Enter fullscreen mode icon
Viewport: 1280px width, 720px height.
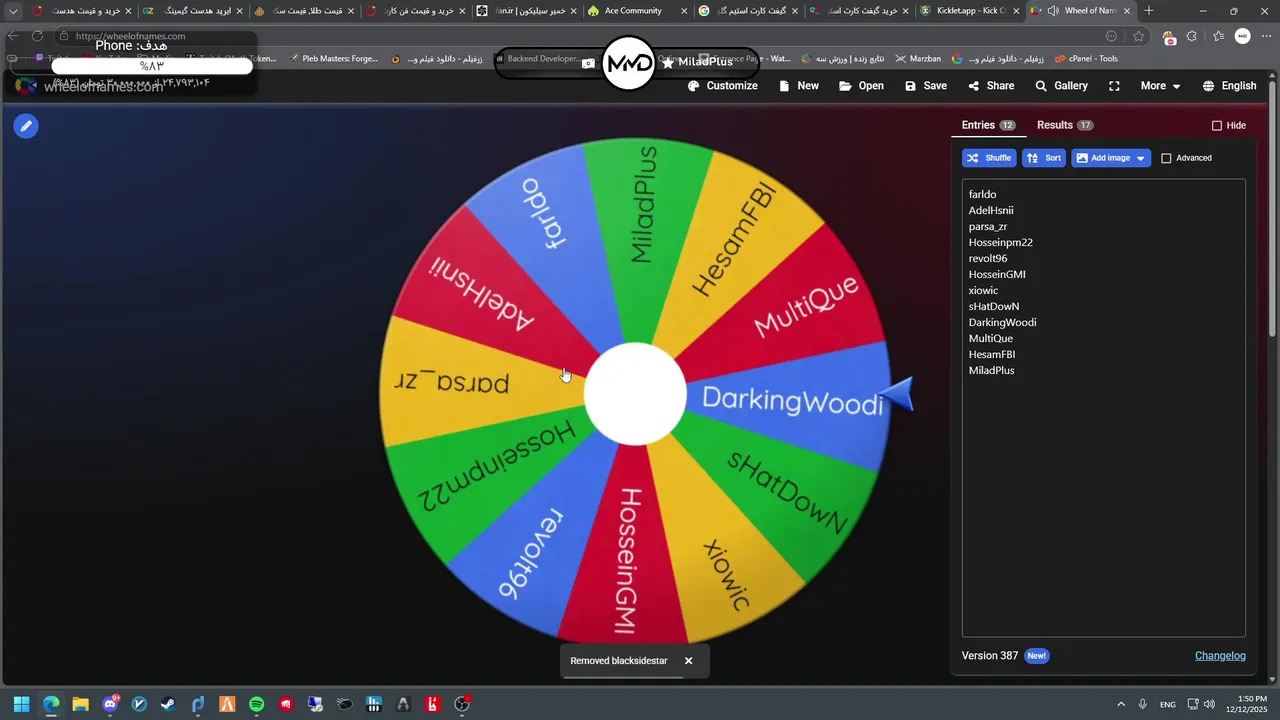pyautogui.click(x=1114, y=86)
